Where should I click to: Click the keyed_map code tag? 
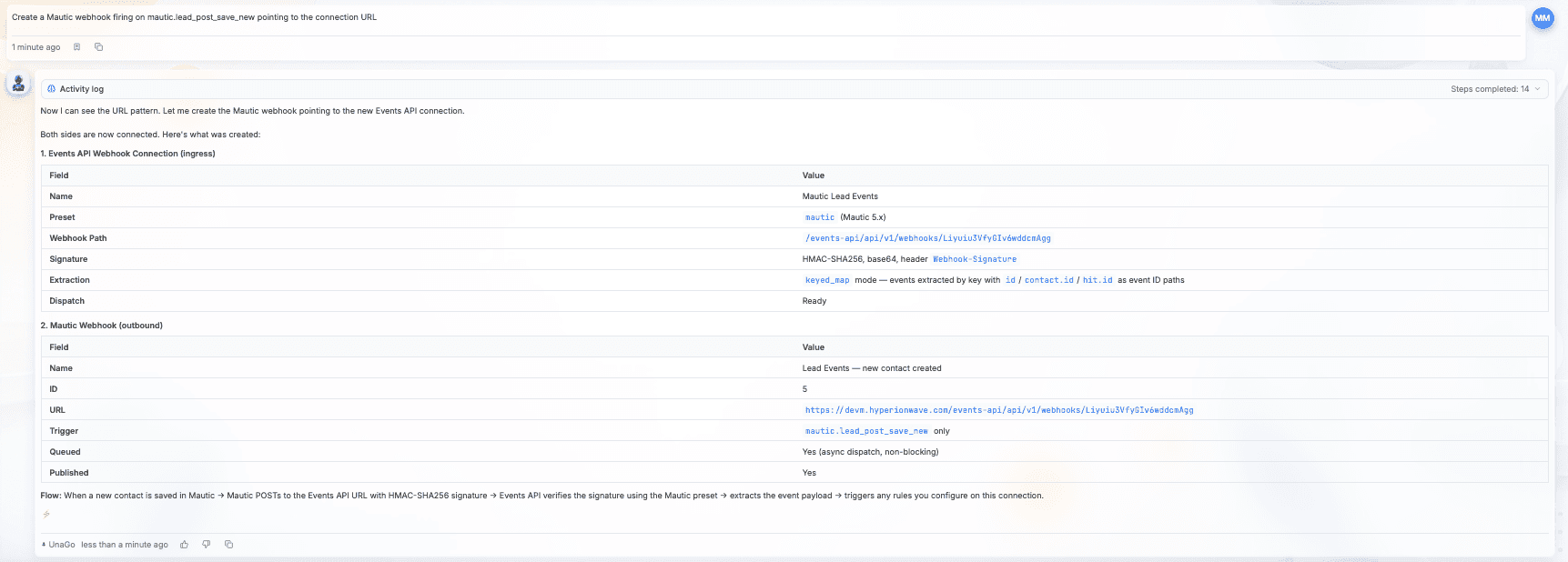click(827, 280)
